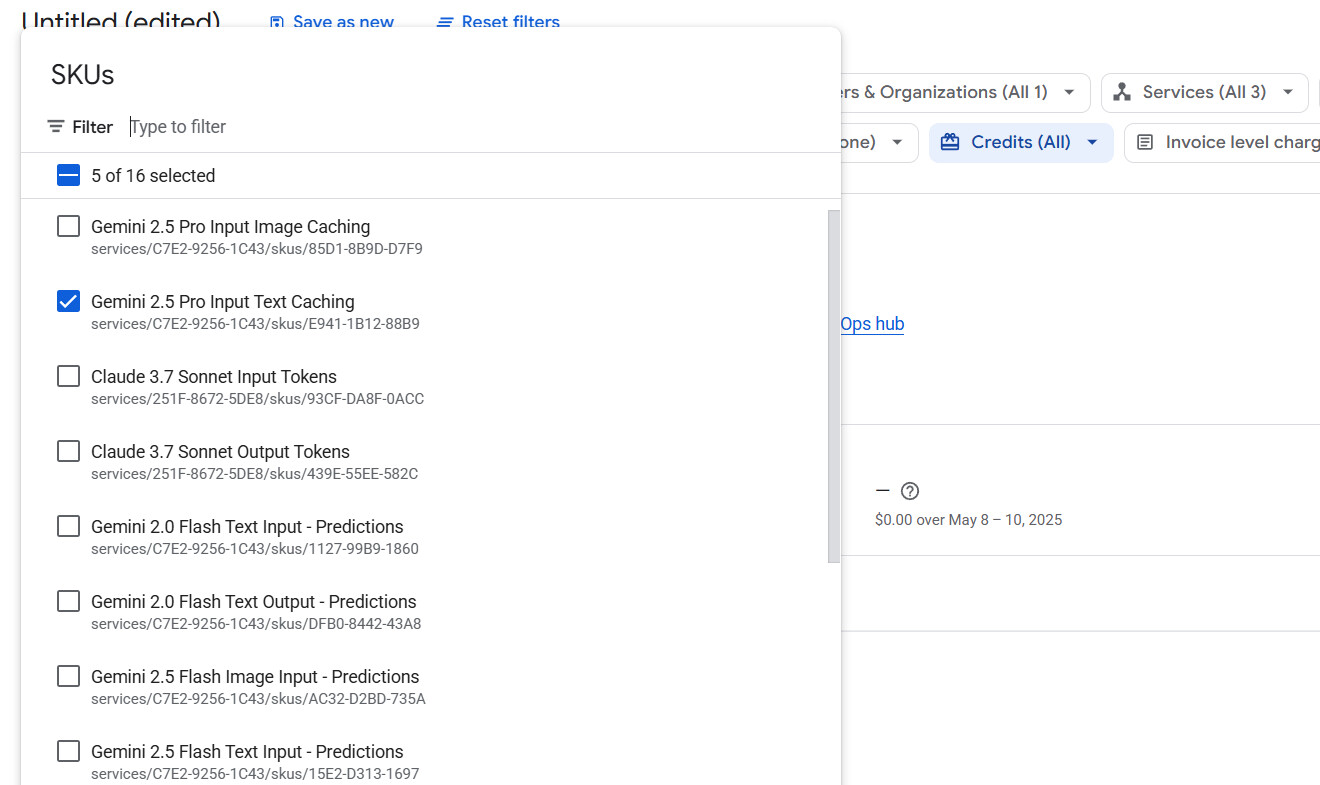Click the Reset filters lines icon
1320x785 pixels.
pyautogui.click(x=445, y=22)
